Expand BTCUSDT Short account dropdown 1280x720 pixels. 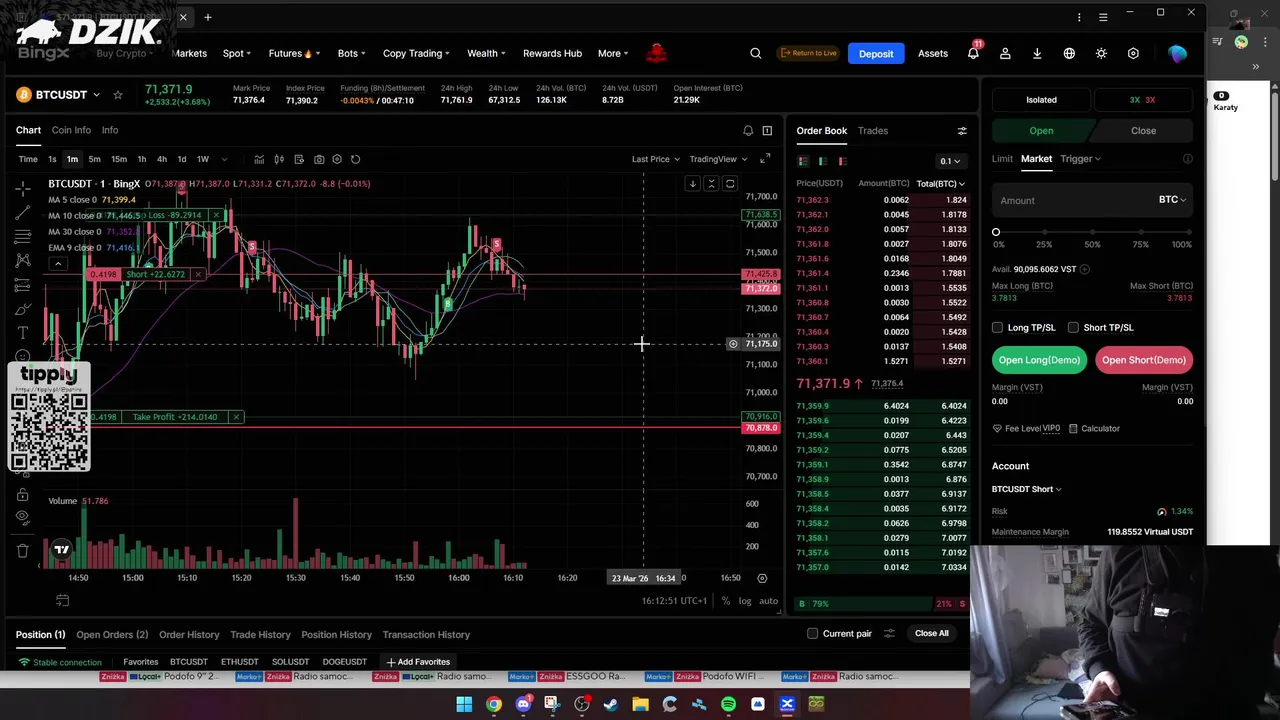coord(1027,489)
